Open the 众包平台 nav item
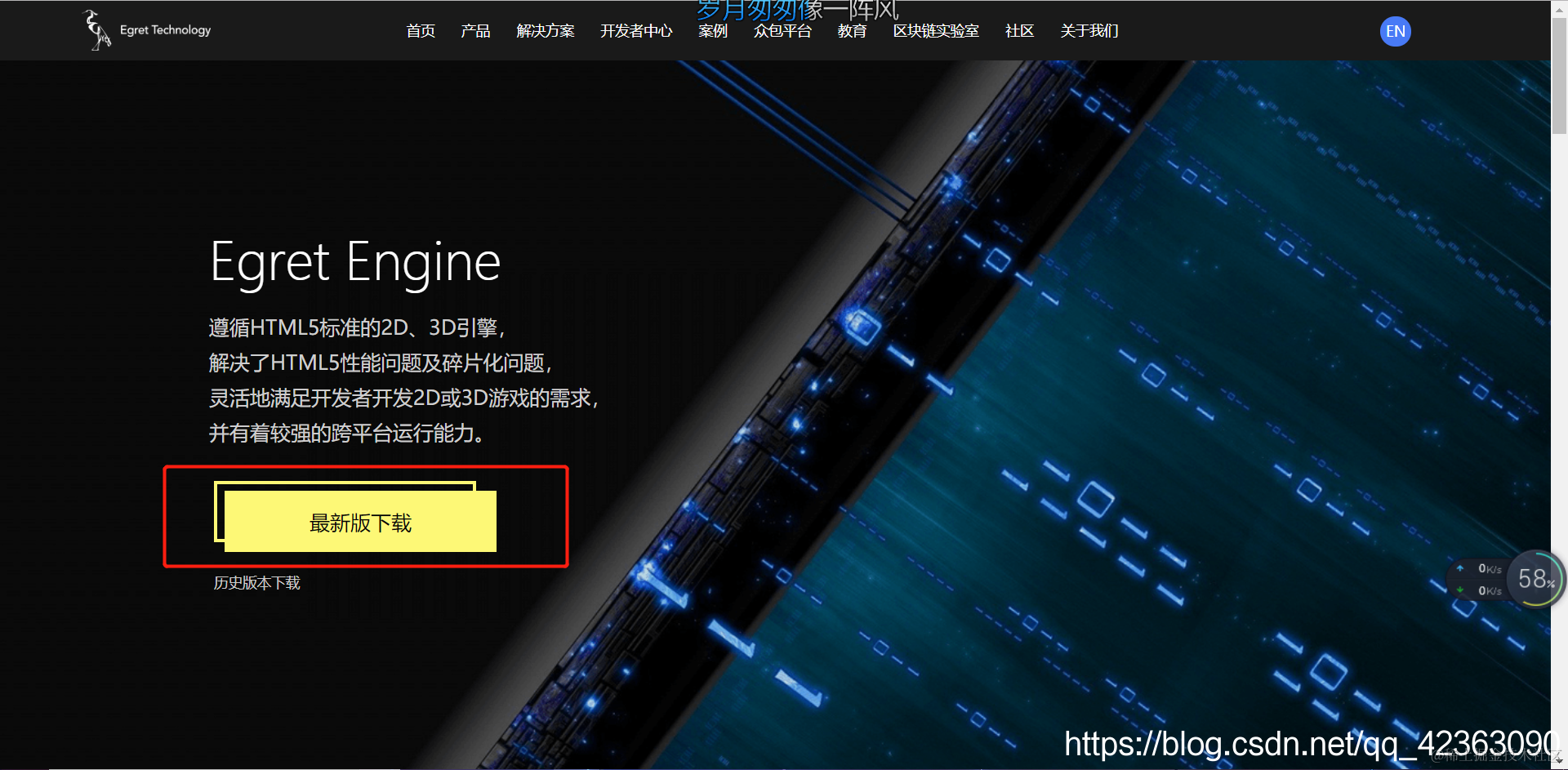The height and width of the screenshot is (770, 1568). click(782, 31)
